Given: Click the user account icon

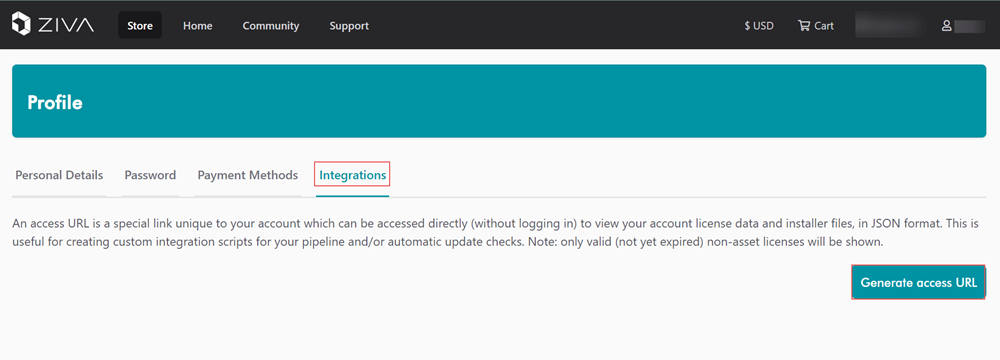Looking at the screenshot, I should pyautogui.click(x=947, y=26).
